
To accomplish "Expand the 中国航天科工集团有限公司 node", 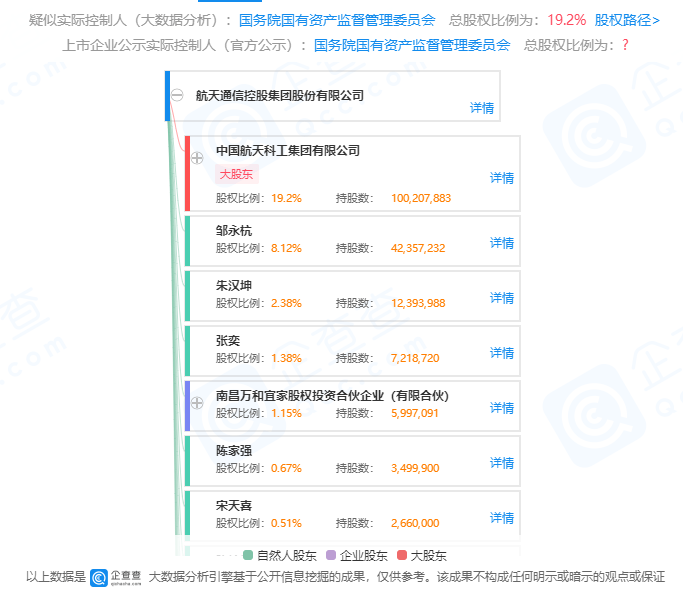I will [x=197, y=158].
